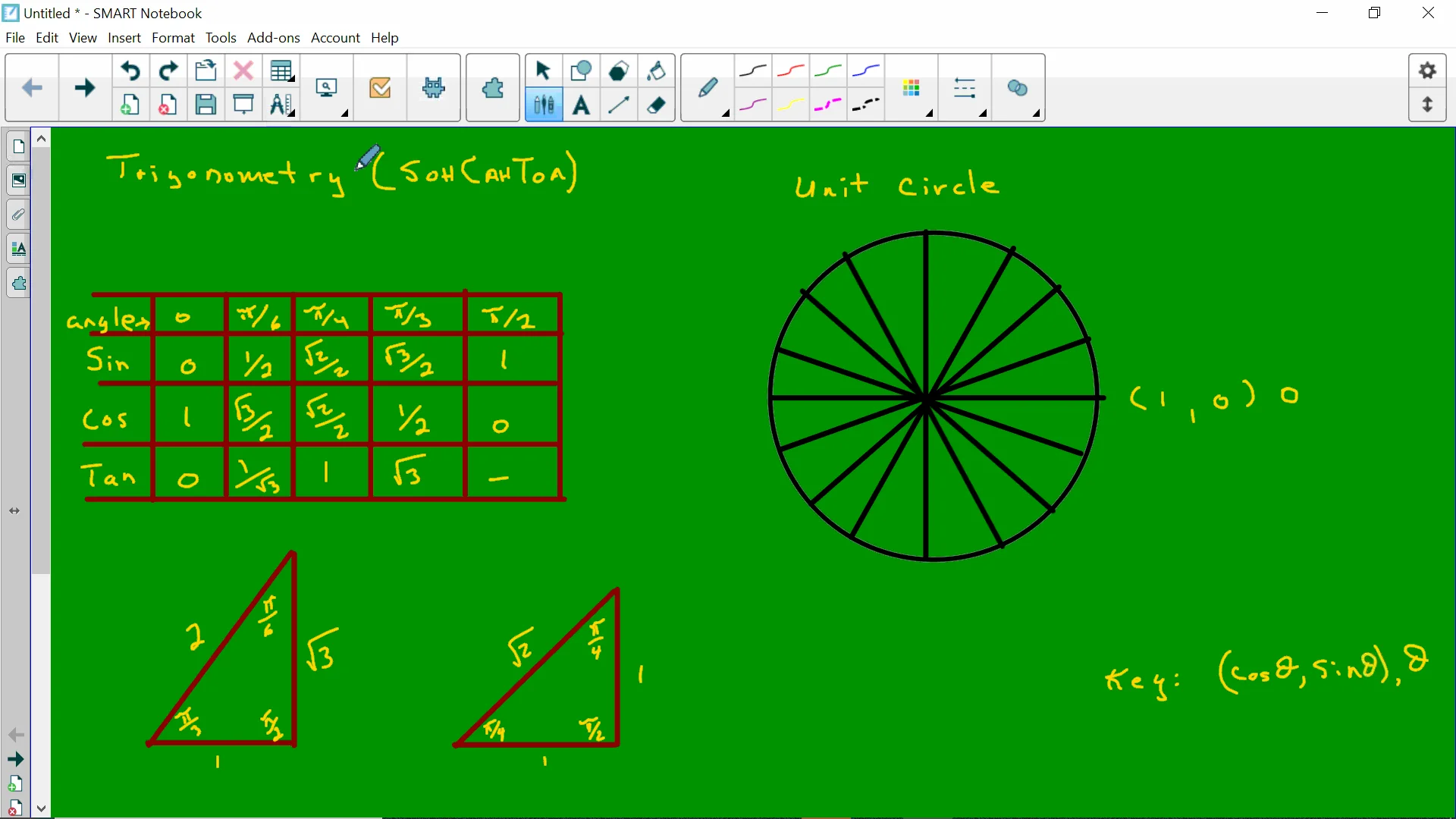Open the Attachments paperclip tab
This screenshot has width=1456, height=819.
click(18, 215)
